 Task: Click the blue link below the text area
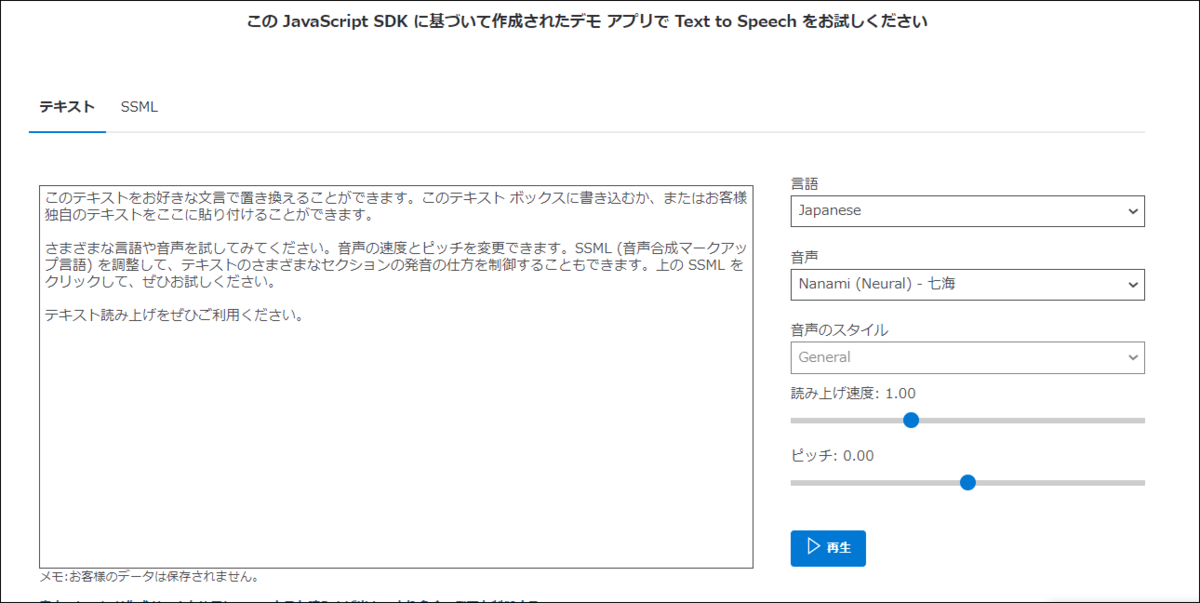coord(300,598)
